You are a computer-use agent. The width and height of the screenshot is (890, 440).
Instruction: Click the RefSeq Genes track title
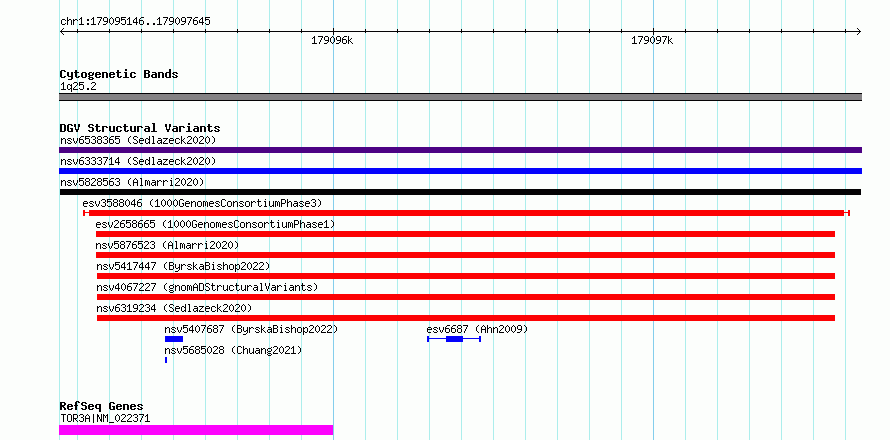101,407
